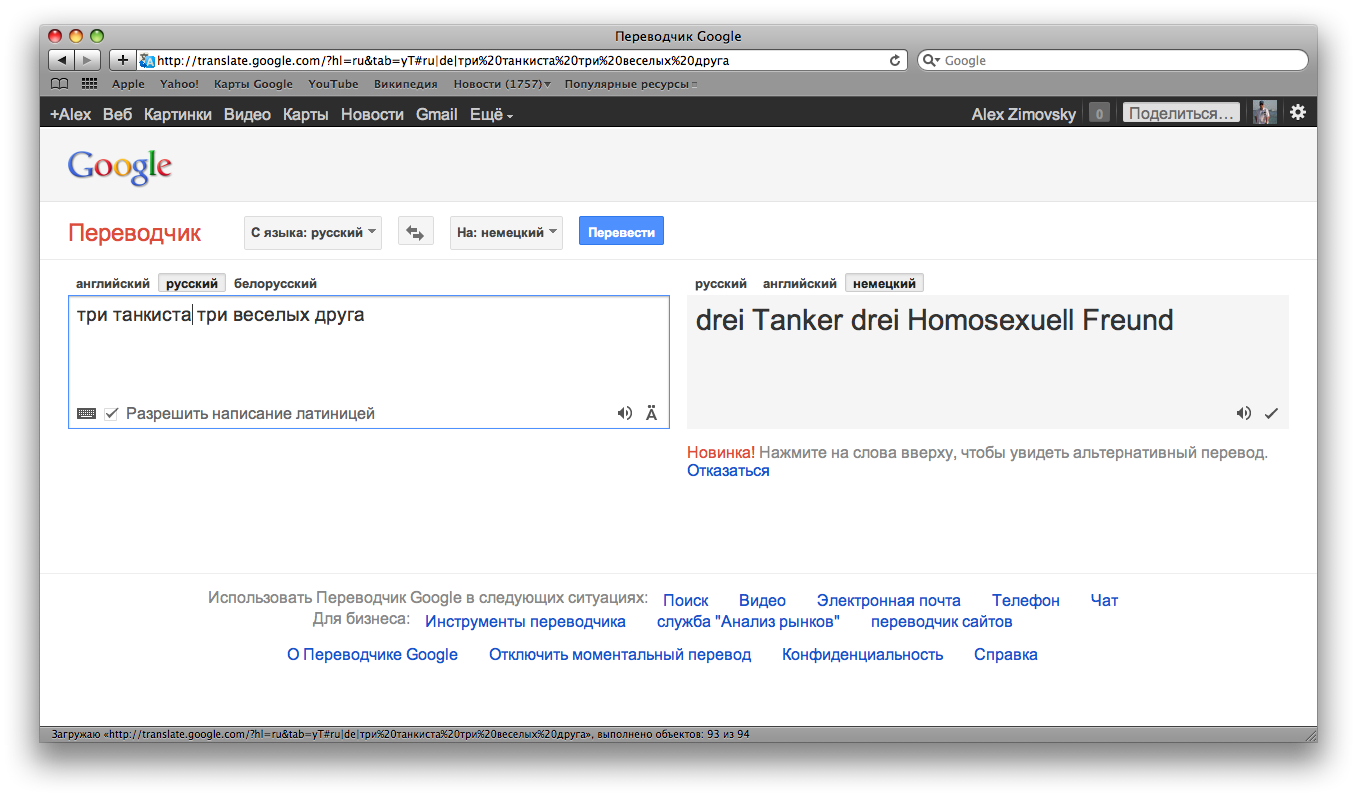Open Инструменты переводчика link

[x=525, y=621]
